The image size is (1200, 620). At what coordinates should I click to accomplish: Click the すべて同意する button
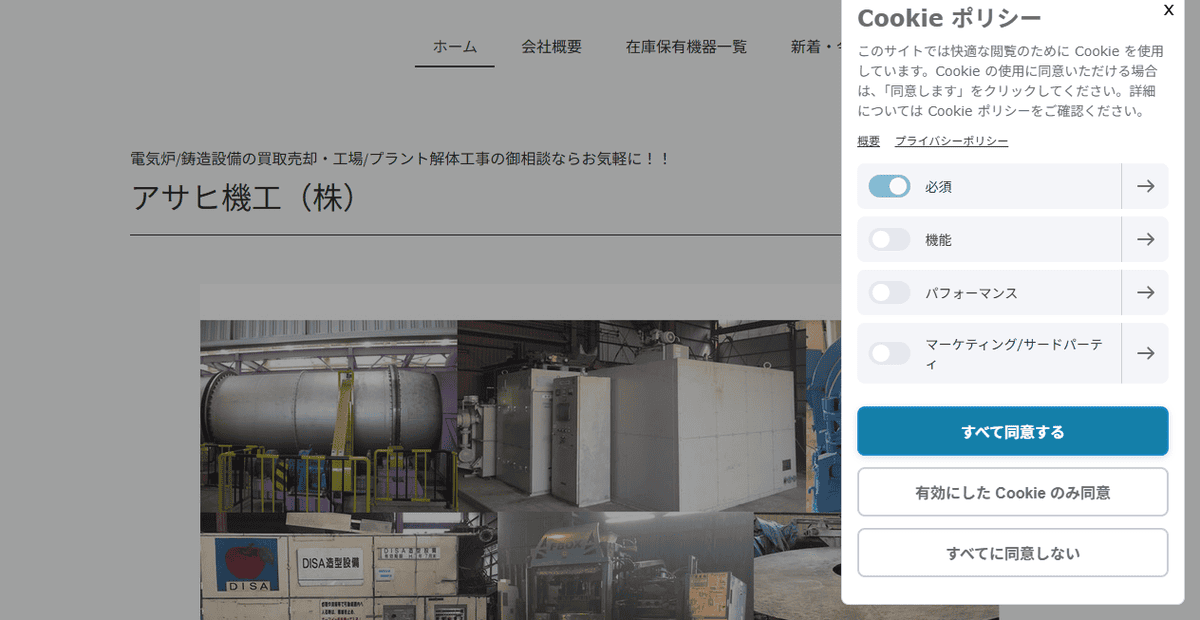coord(1012,431)
